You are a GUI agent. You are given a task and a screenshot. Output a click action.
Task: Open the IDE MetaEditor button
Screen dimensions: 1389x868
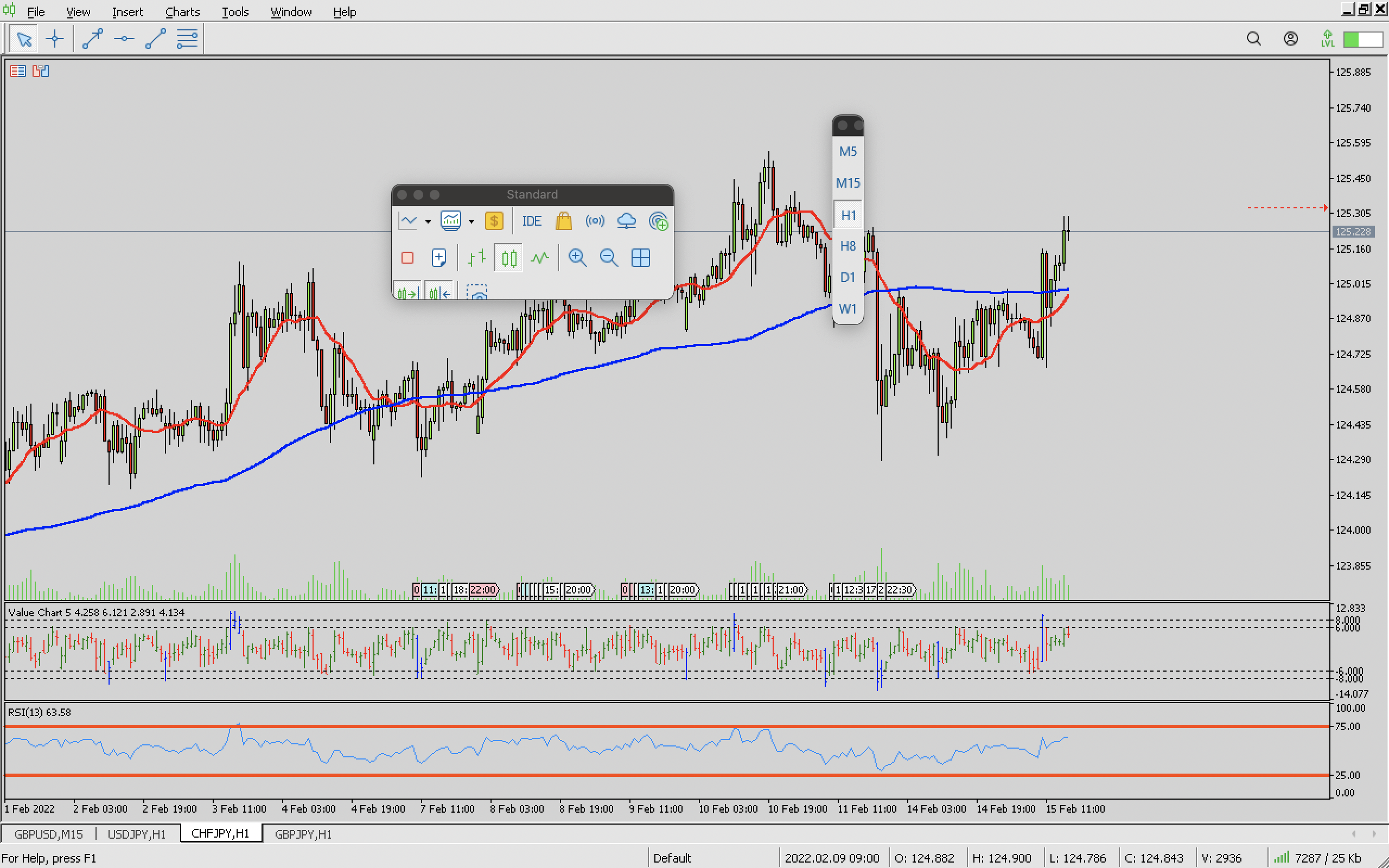click(x=532, y=221)
